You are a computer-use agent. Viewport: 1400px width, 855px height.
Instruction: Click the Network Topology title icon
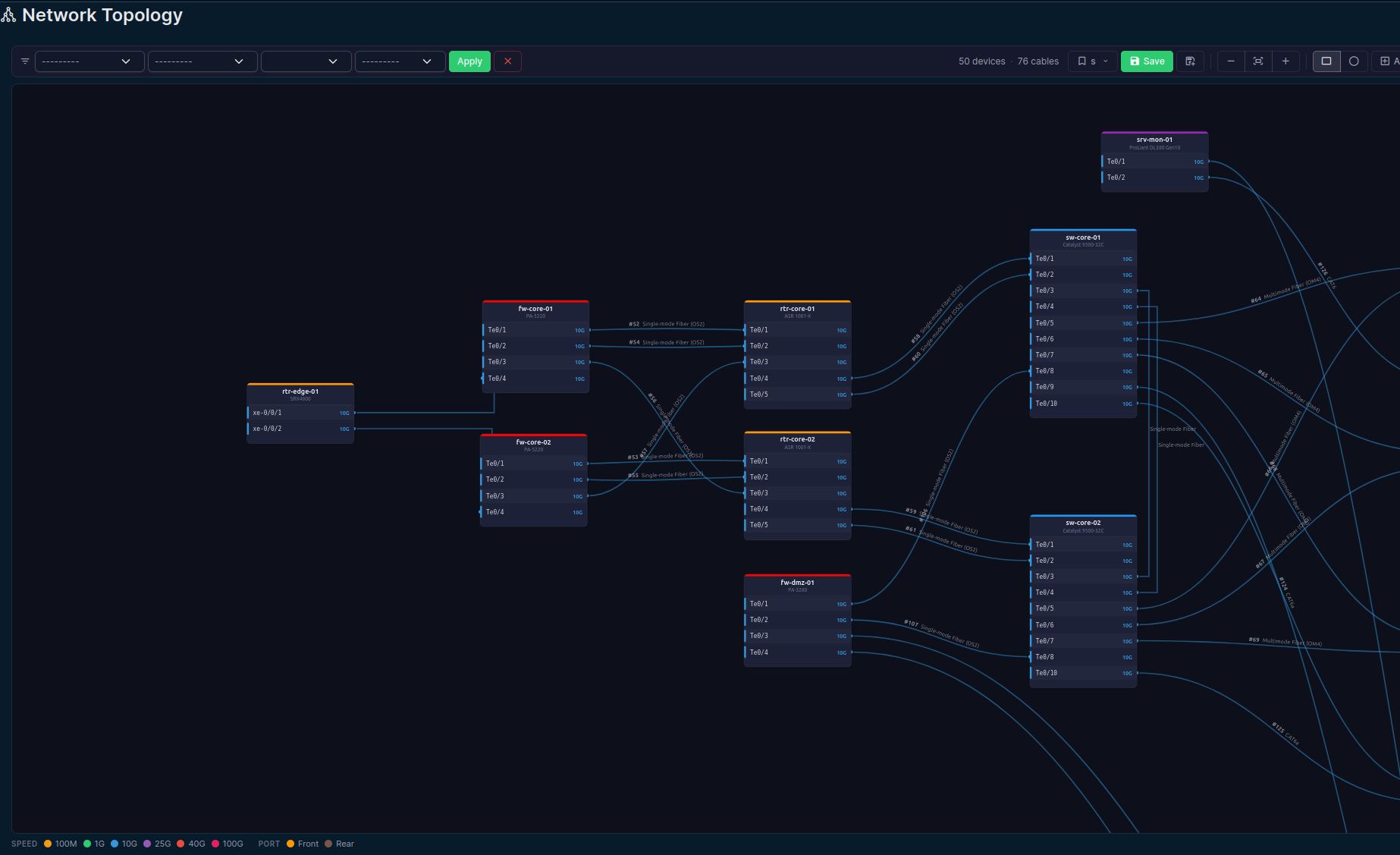[x=8, y=15]
